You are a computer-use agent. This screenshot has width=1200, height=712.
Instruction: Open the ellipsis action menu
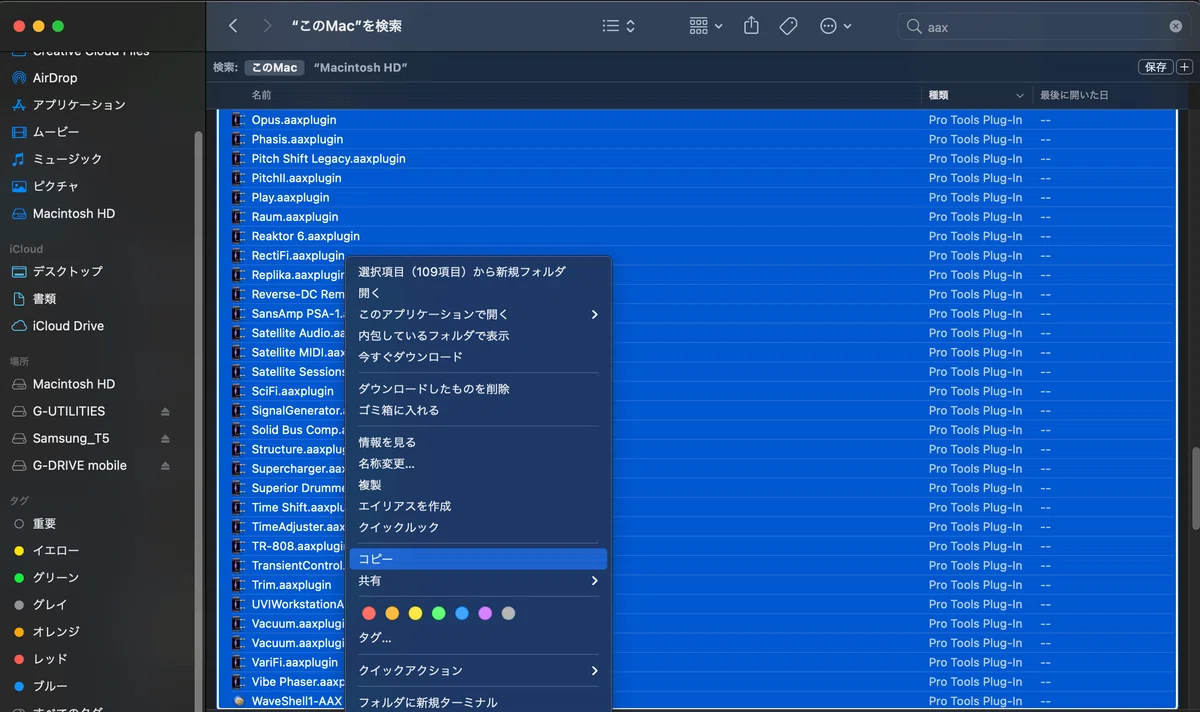(835, 26)
